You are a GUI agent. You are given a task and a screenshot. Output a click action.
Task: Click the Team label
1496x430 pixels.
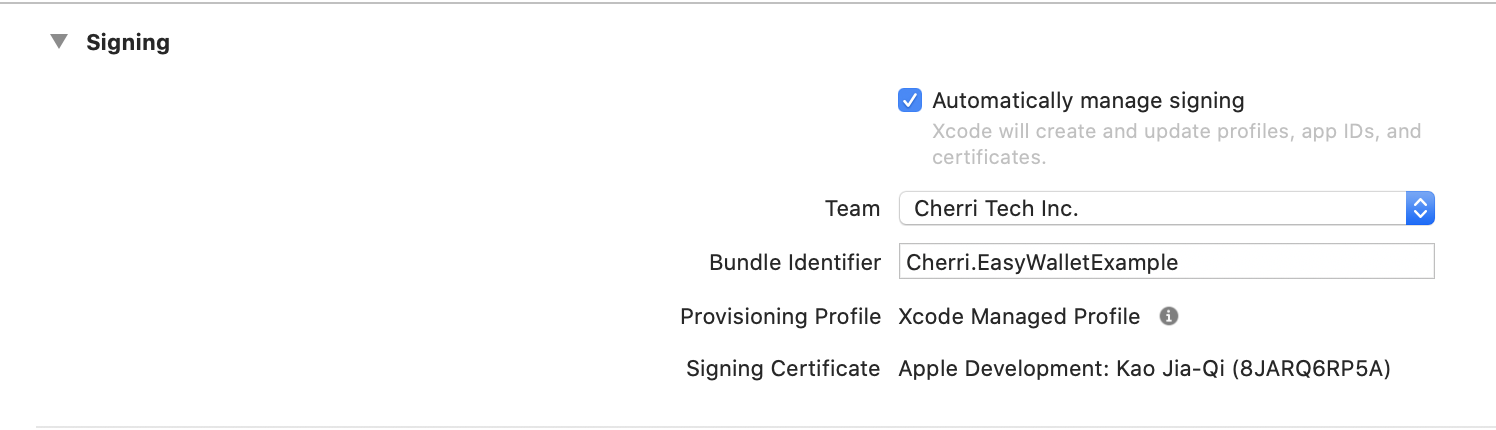coord(852,209)
